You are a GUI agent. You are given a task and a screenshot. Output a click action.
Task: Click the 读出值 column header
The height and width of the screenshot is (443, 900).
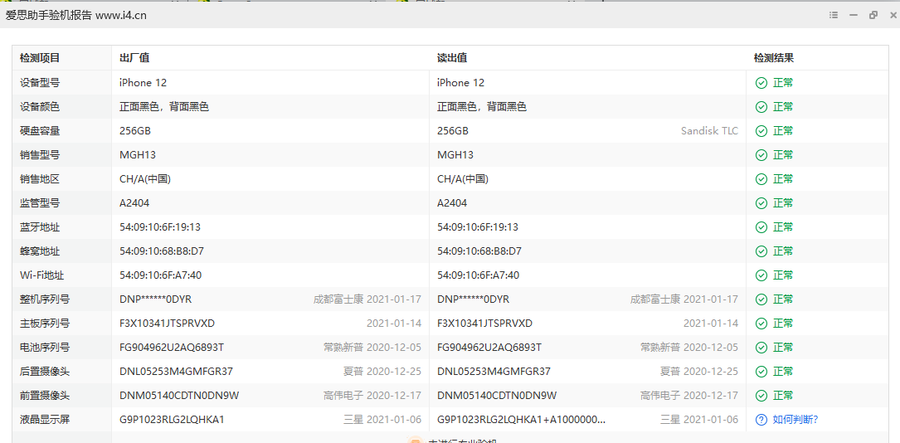452,58
